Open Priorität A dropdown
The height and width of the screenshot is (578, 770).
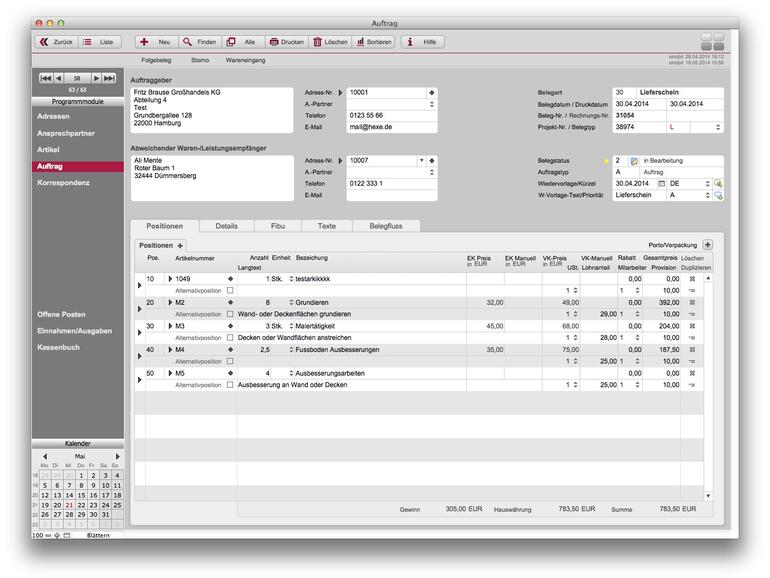coord(708,195)
